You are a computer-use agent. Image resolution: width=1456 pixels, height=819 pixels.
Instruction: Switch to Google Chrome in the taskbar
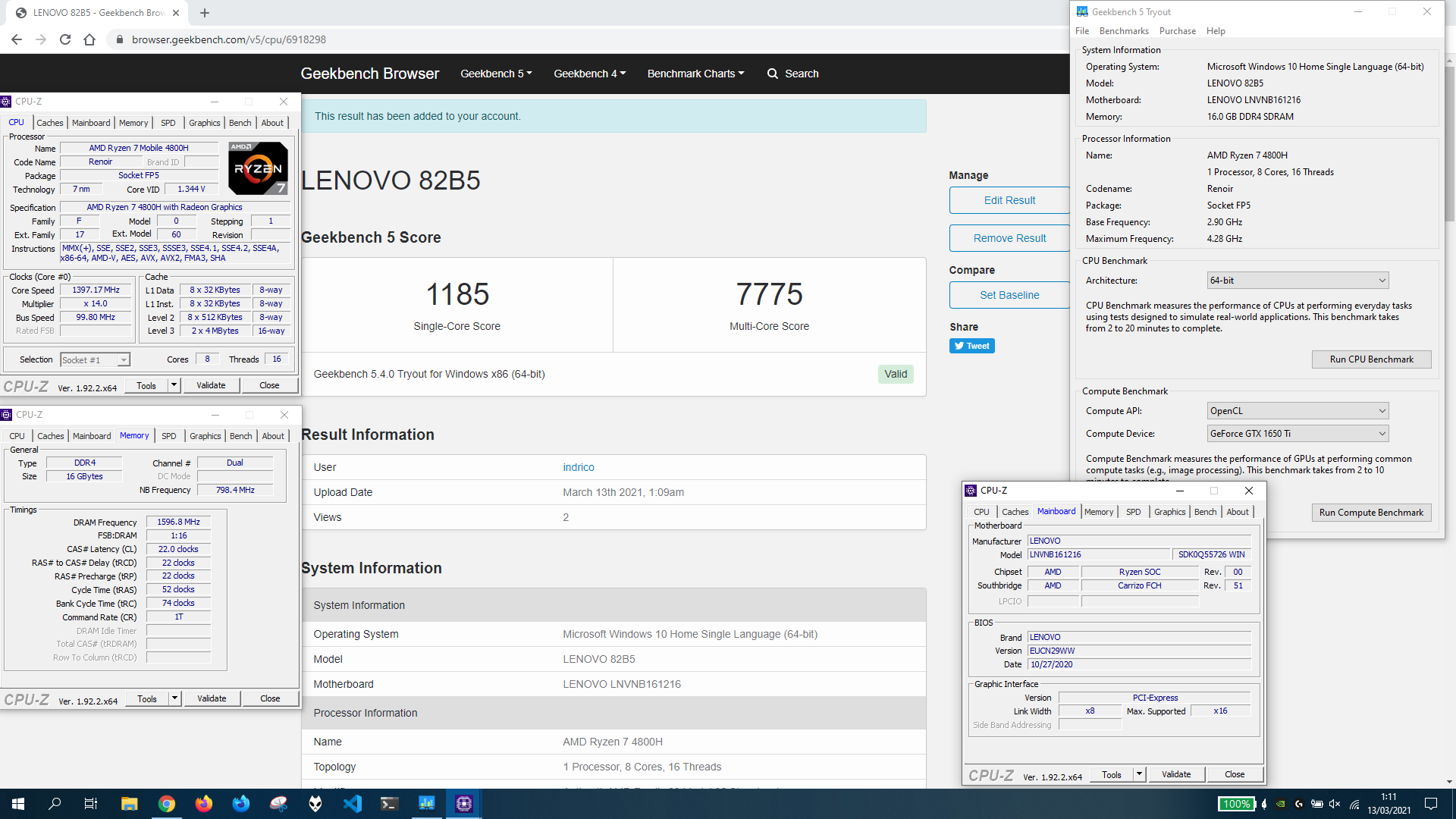click(167, 804)
